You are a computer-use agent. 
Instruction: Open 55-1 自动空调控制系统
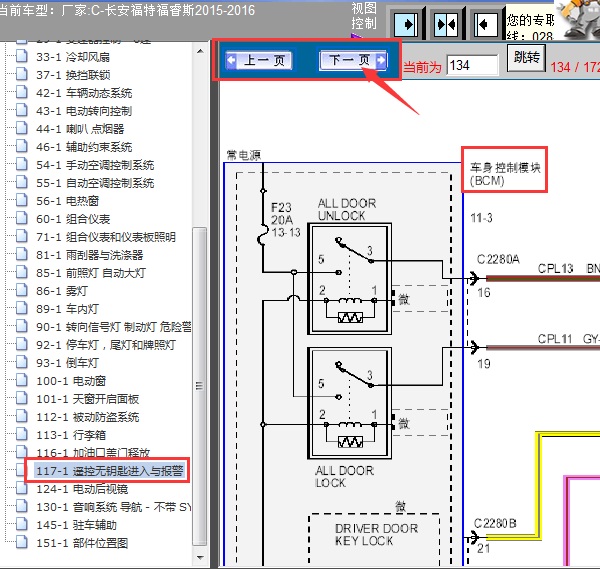pos(95,183)
